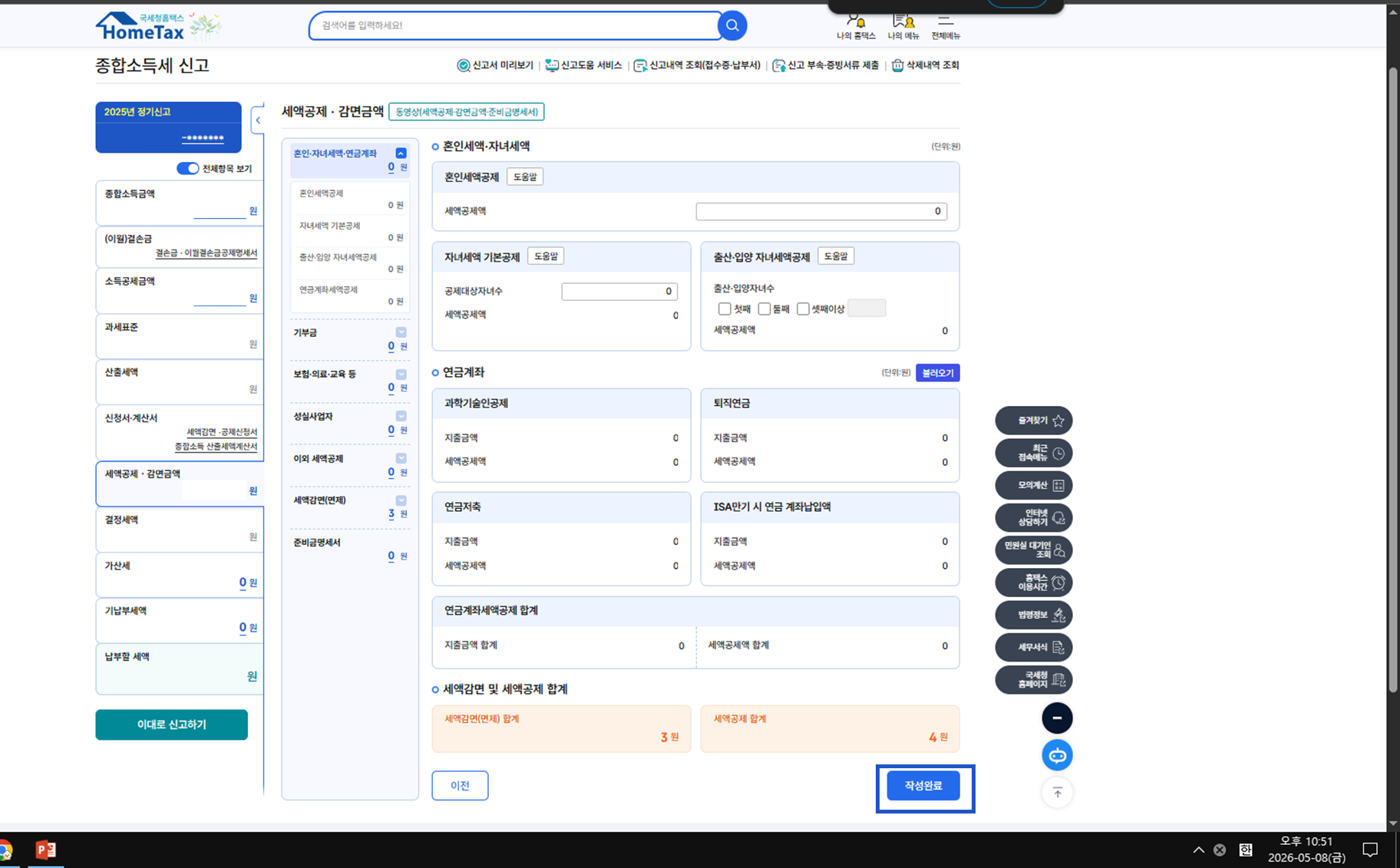Check the 셋째이상 checkbox
Image resolution: width=1400 pixels, height=868 pixels.
tap(803, 309)
